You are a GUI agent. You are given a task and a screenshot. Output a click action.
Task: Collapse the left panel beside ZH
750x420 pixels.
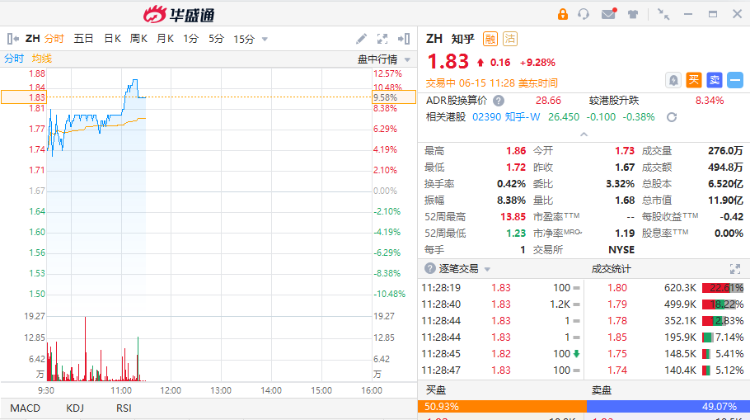coord(13,39)
